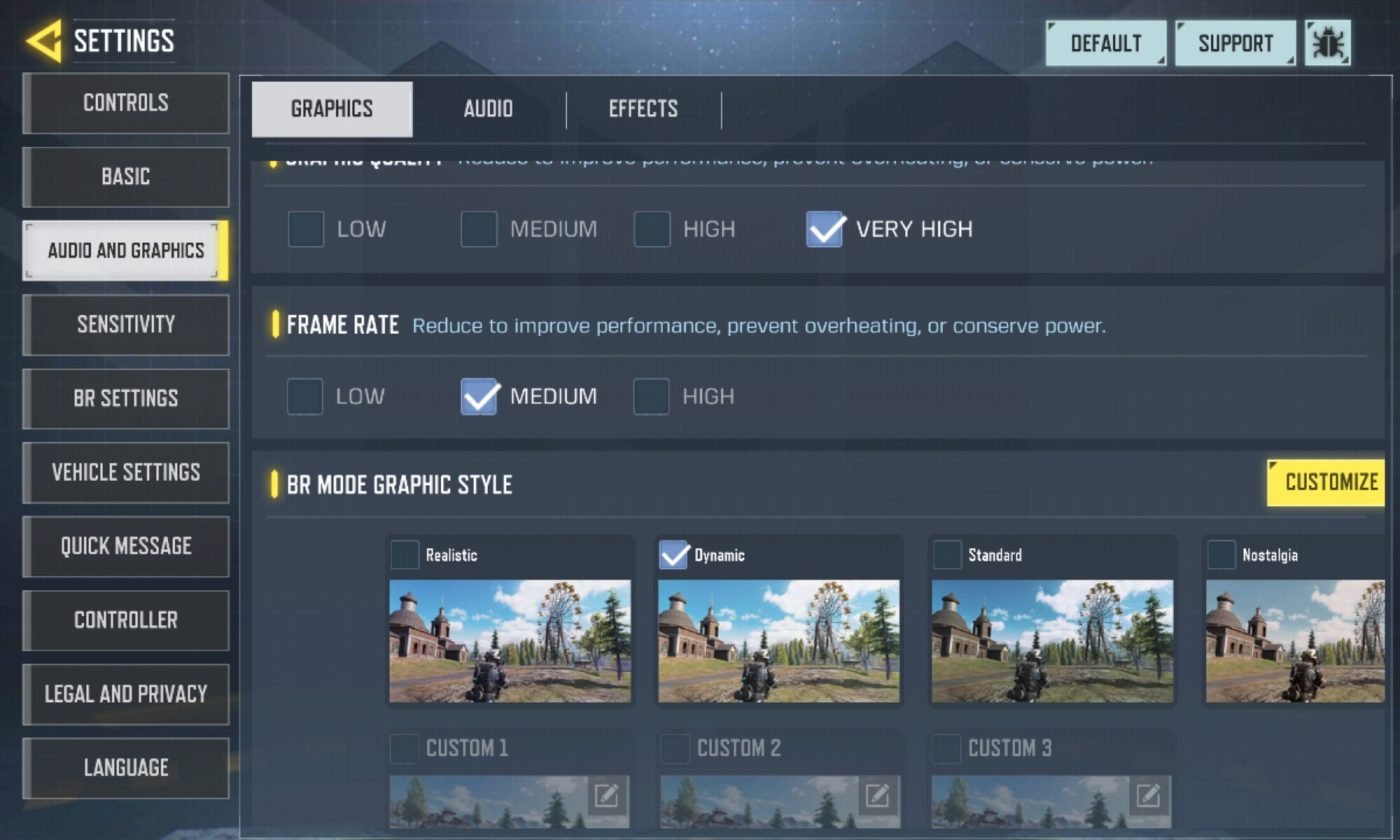Choose the Nostalgia graphic style checkbox
The height and width of the screenshot is (840, 1400).
tap(1222, 554)
